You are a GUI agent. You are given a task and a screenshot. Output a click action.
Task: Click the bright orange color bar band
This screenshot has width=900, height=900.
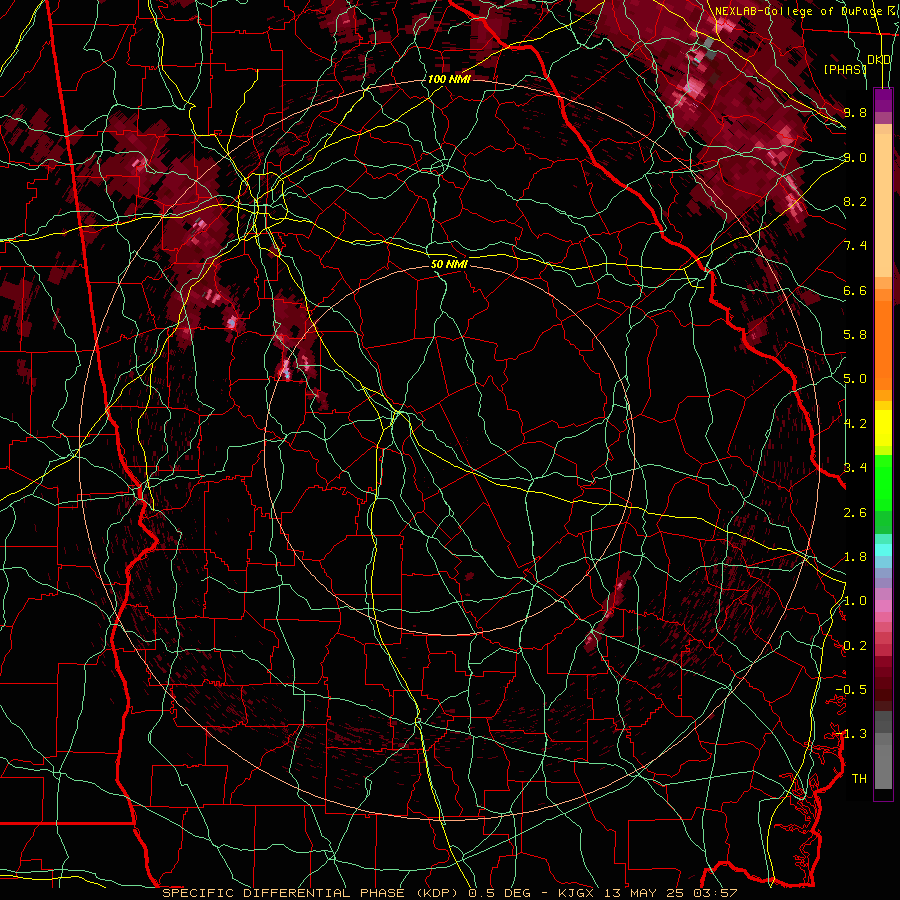pyautogui.click(x=883, y=345)
